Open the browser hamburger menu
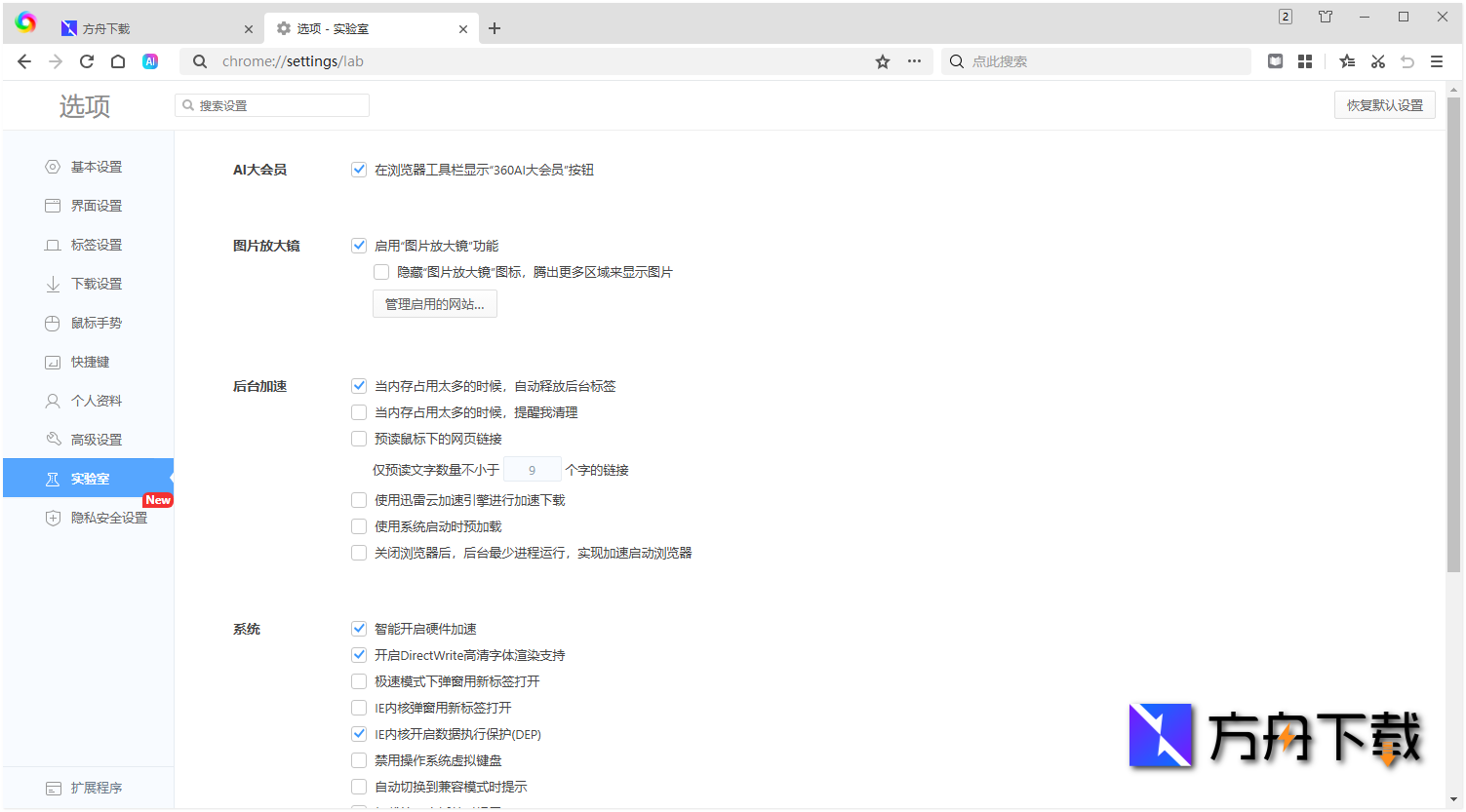The width and height of the screenshot is (1466, 812). (x=1437, y=60)
